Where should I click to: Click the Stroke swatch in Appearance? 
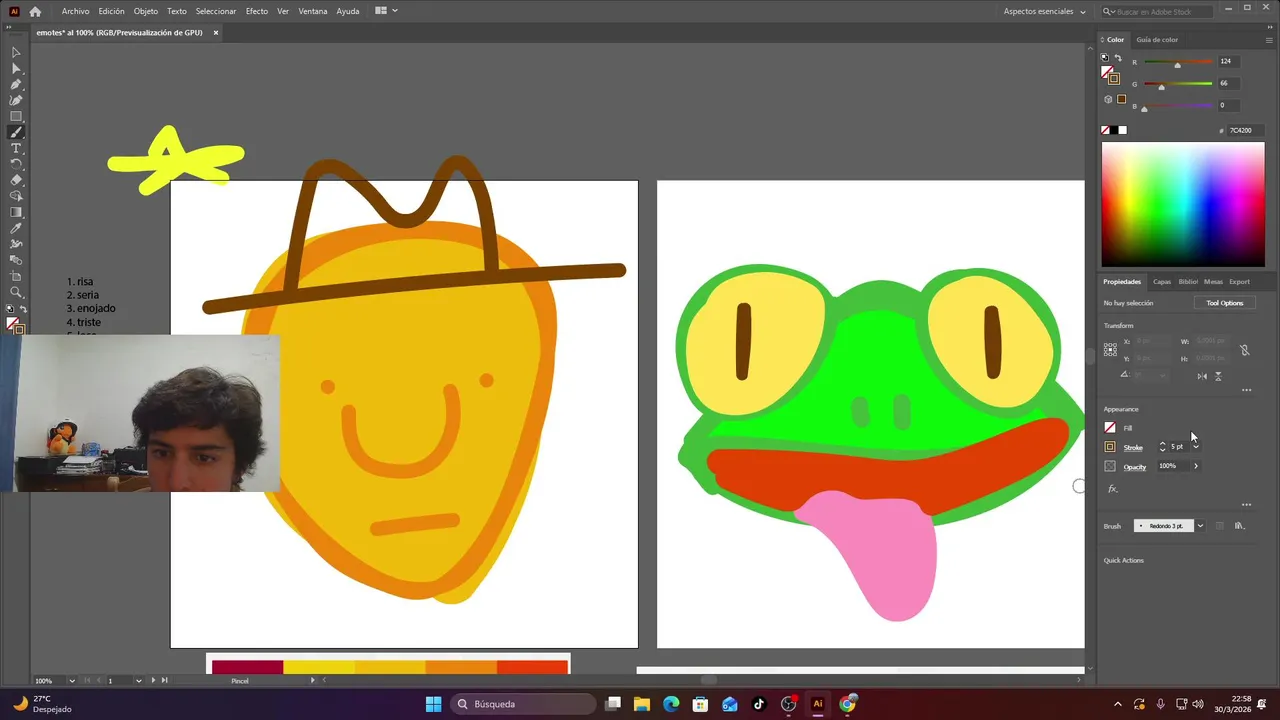(x=1110, y=447)
